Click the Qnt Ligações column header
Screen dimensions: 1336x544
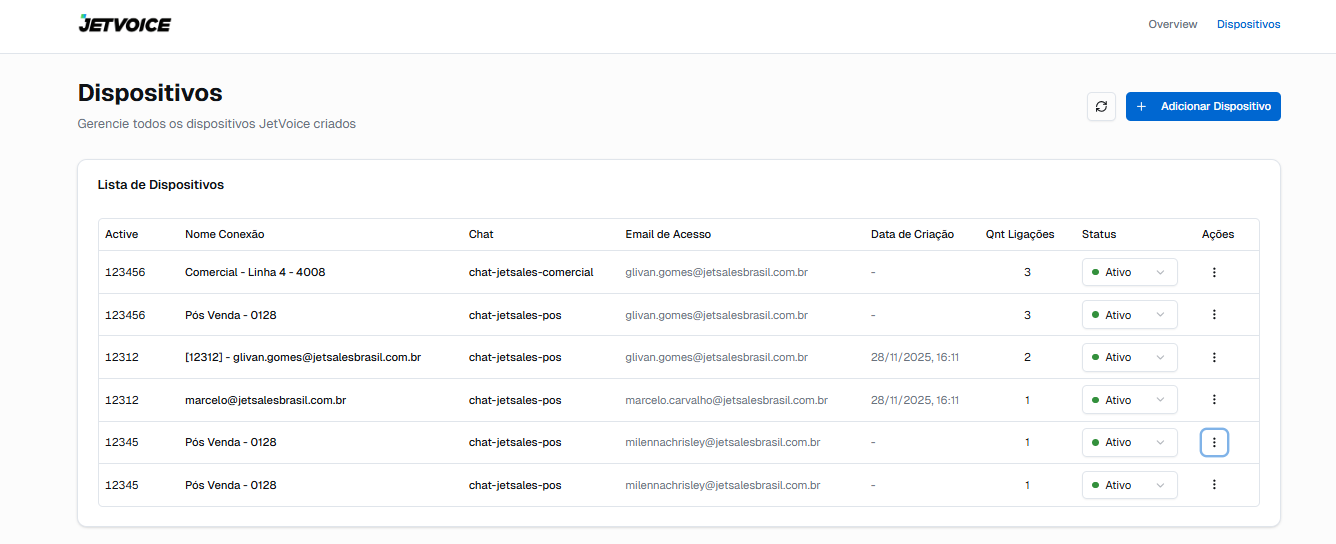pyautogui.click(x=1019, y=235)
